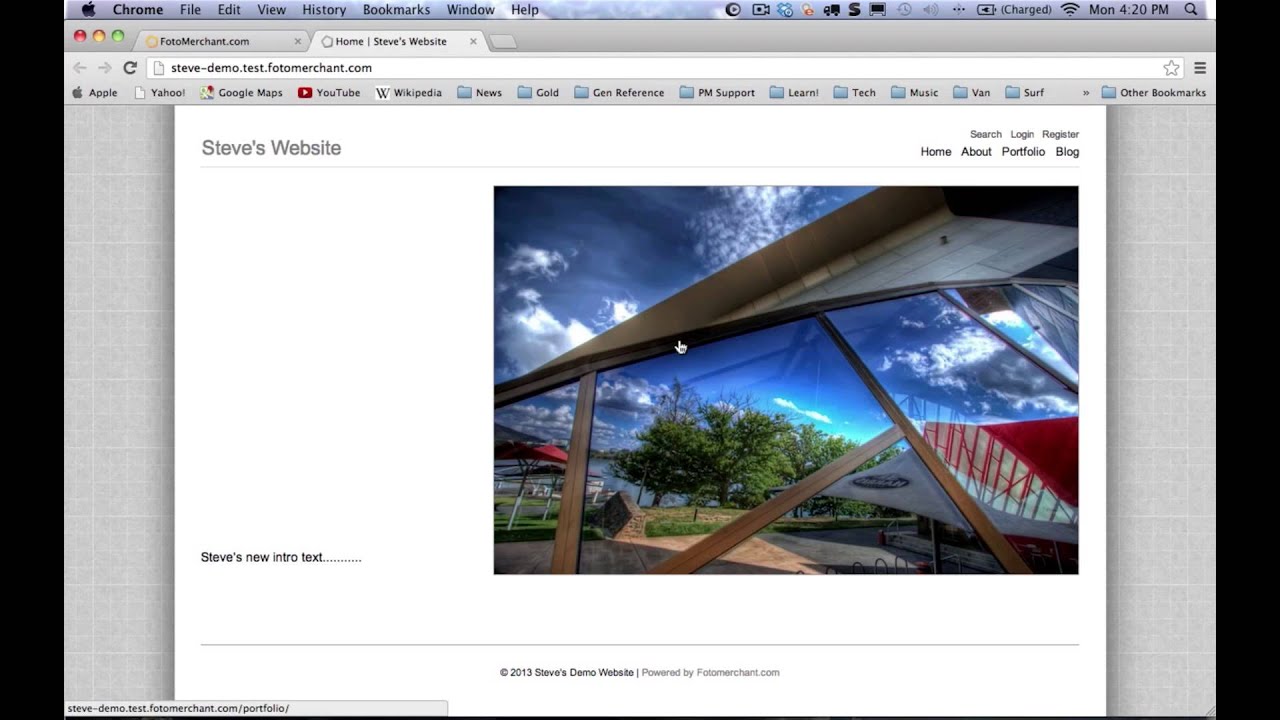
Task: Click the Search link on the site
Action: 985,134
